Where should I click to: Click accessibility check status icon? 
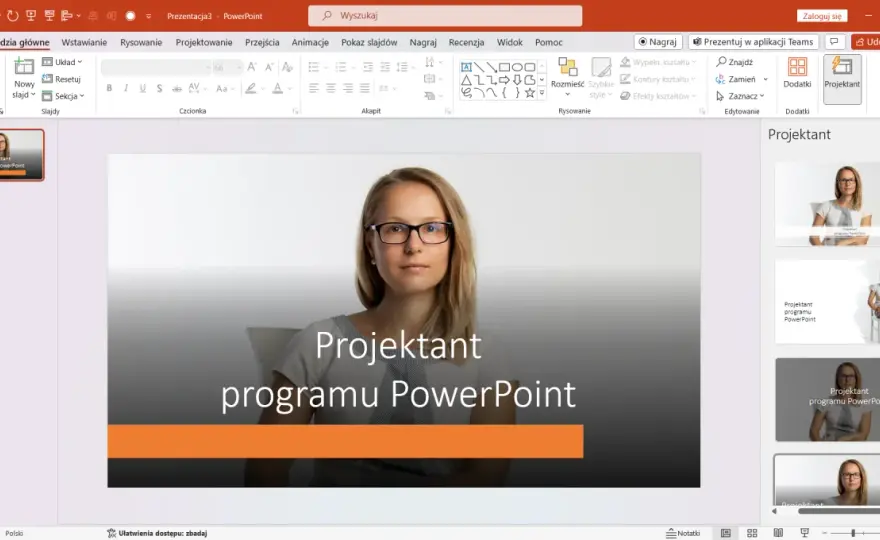coord(112,533)
